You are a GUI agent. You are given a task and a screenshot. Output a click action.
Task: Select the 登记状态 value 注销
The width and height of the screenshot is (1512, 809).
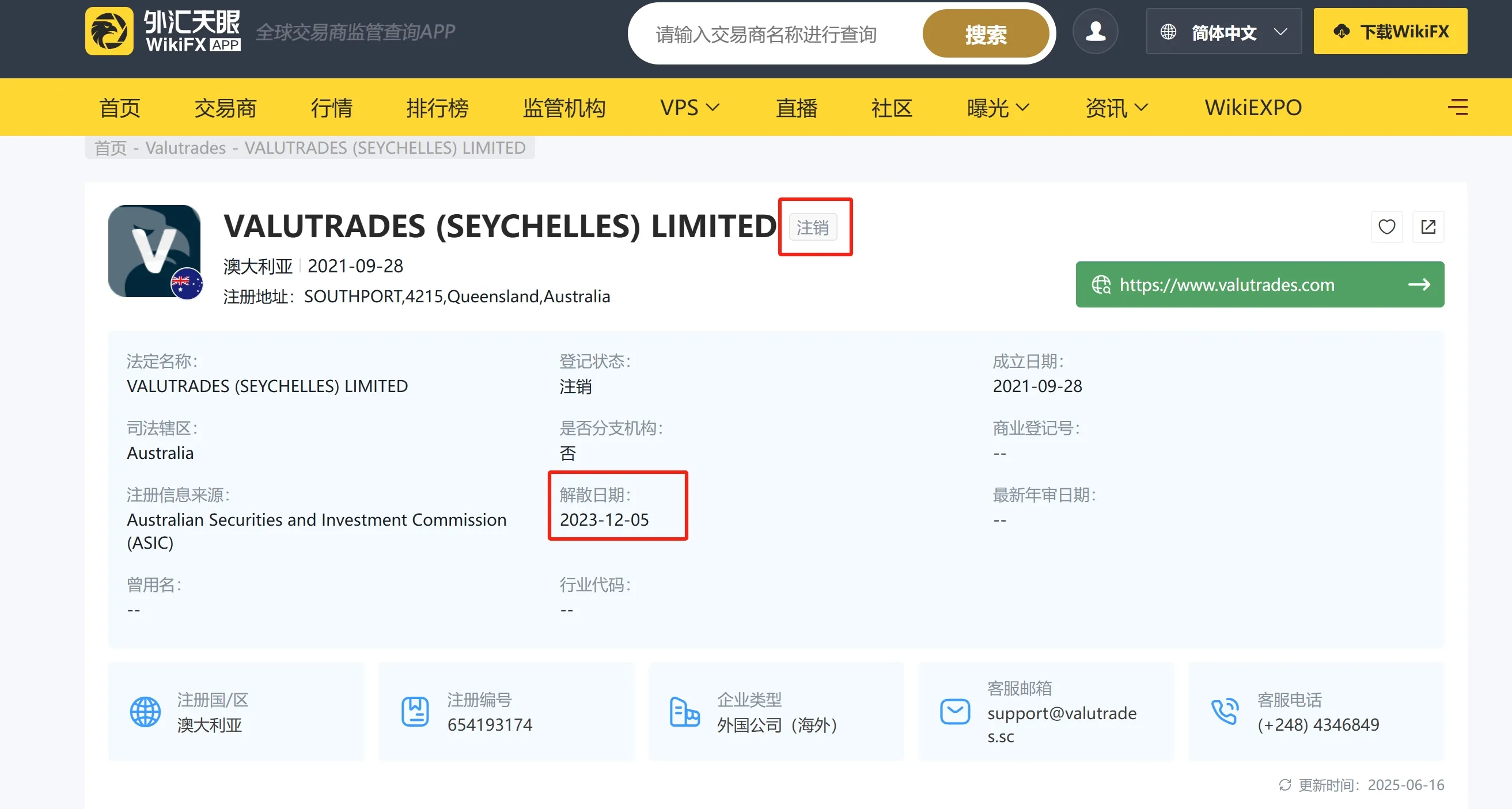tap(576, 386)
